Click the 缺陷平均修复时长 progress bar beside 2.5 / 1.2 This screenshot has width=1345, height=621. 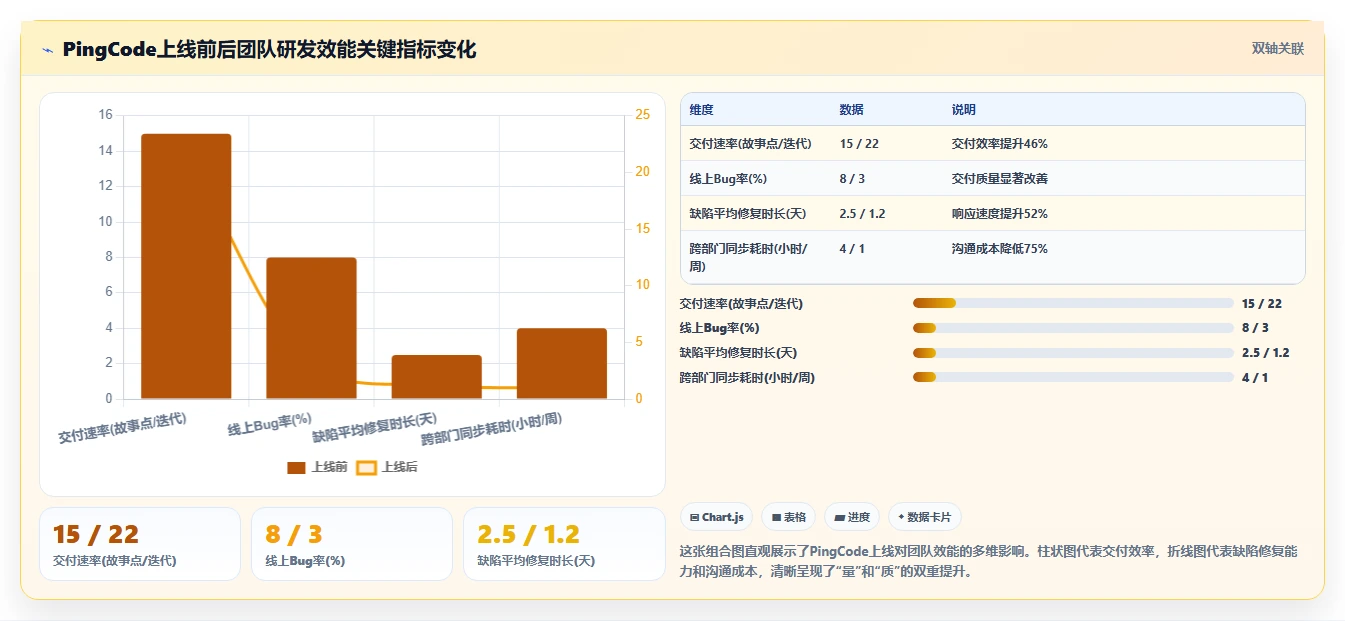point(1073,353)
